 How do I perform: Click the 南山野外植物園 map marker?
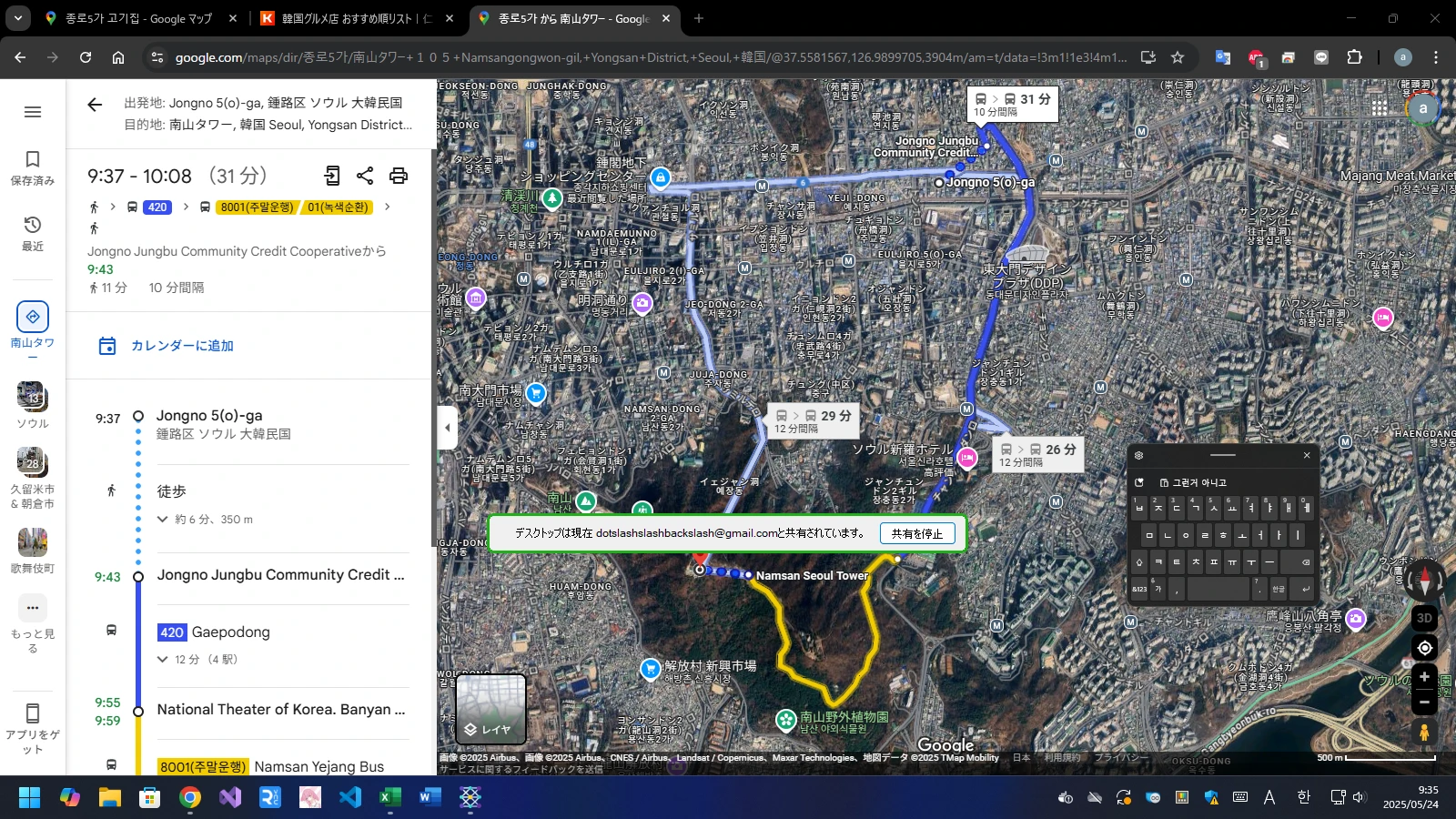(x=786, y=720)
